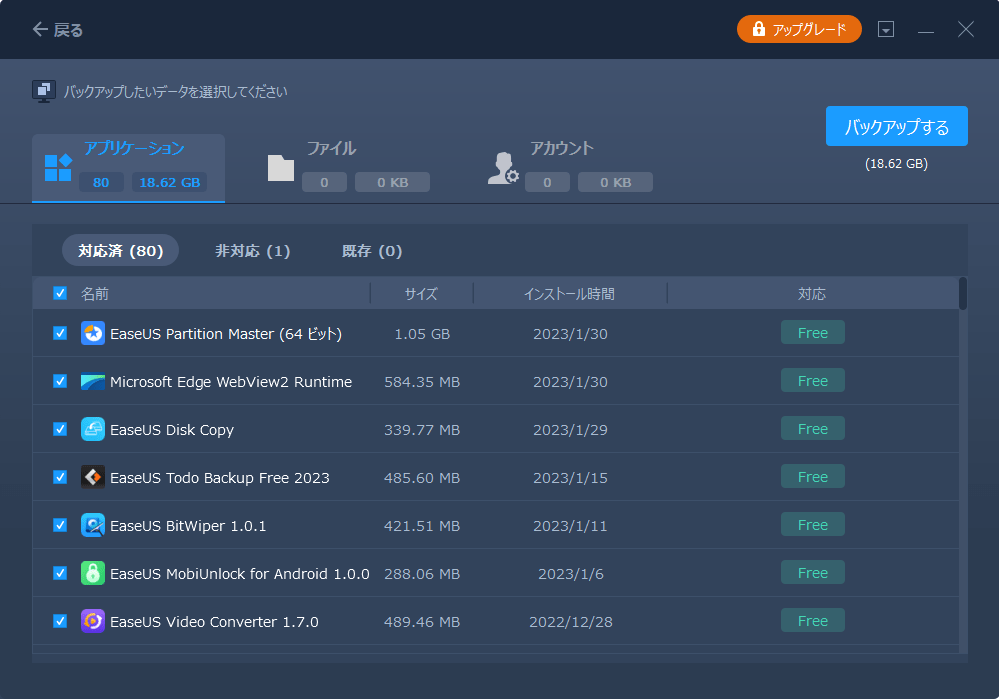Click the EaseUS Disk Copy icon
Screen dimensions: 999x699
tap(93, 430)
